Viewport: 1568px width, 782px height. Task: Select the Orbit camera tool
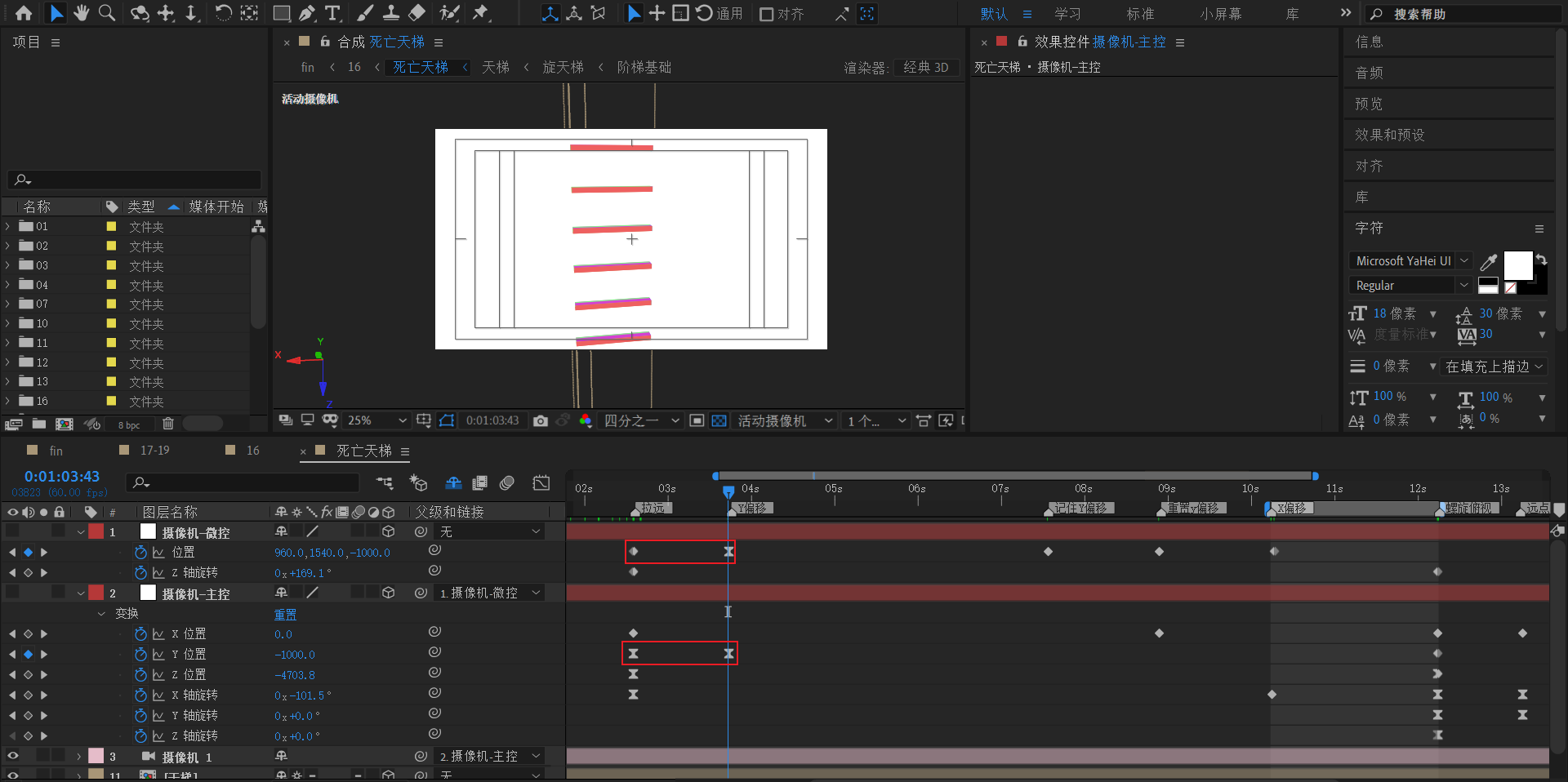click(140, 13)
